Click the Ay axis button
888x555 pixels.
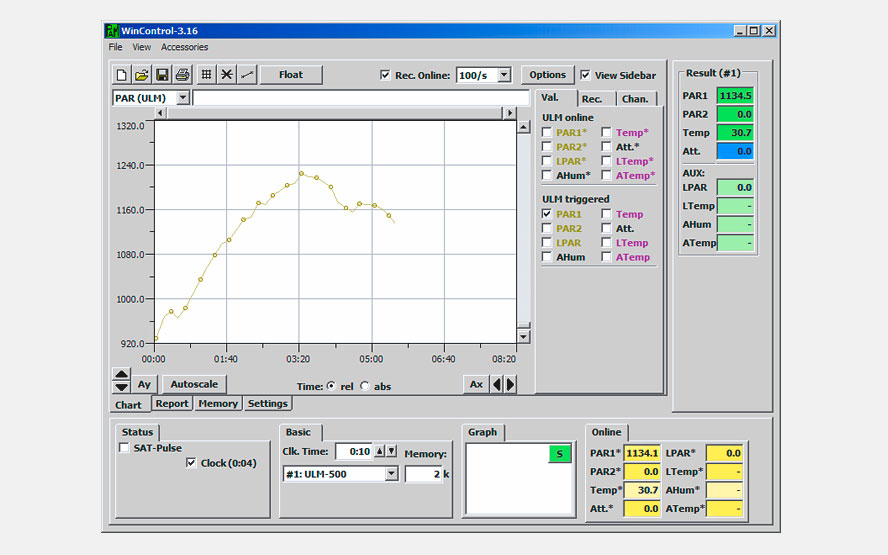[144, 385]
